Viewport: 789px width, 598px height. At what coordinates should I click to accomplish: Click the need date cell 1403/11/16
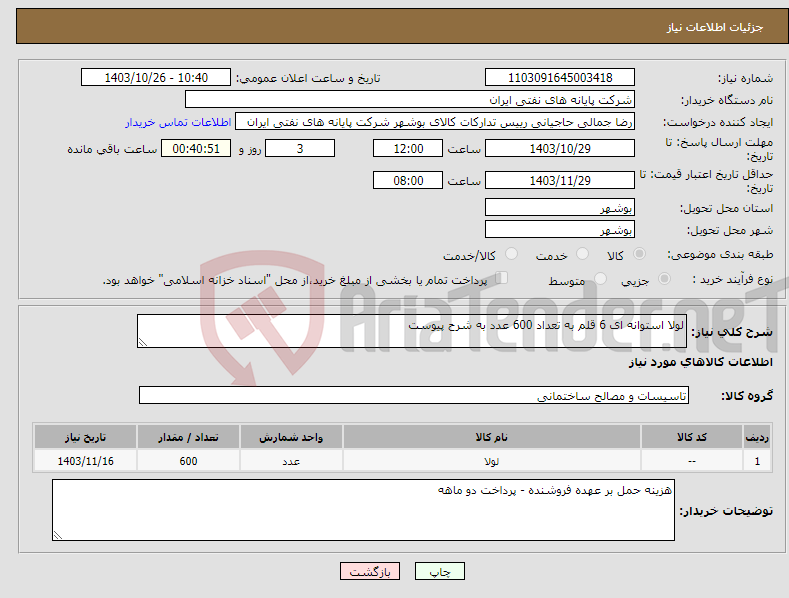86,461
